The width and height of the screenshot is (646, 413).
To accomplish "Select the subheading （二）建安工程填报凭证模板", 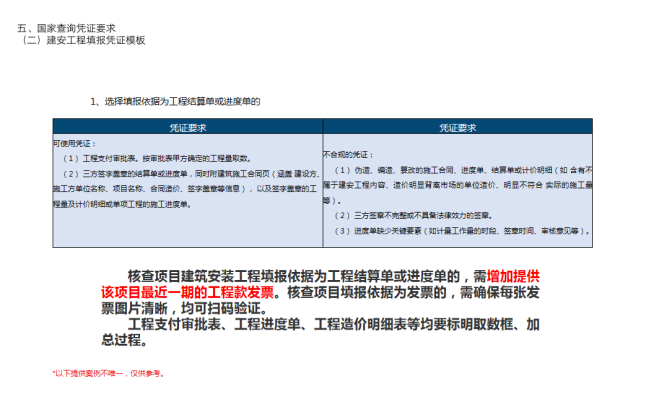I will [x=82, y=40].
